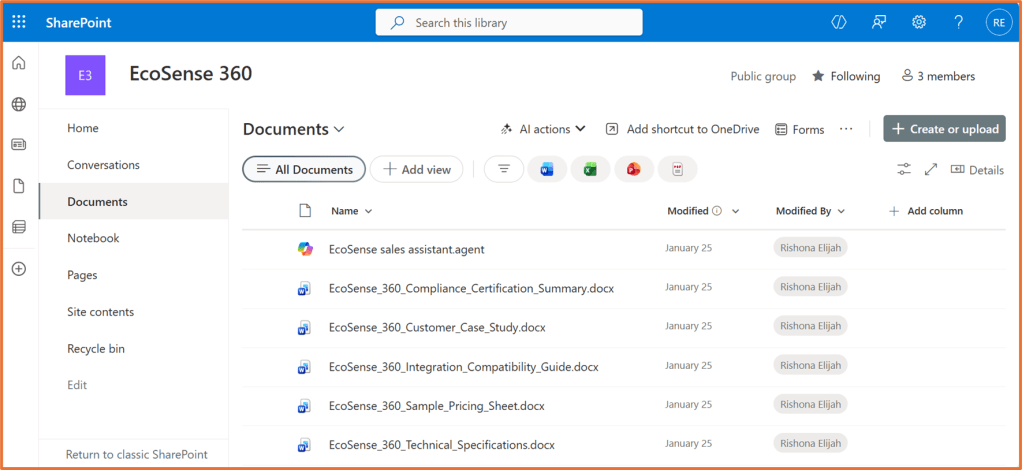1022x470 pixels.
Task: Click the EcoSense 360 site title
Action: [x=191, y=74]
